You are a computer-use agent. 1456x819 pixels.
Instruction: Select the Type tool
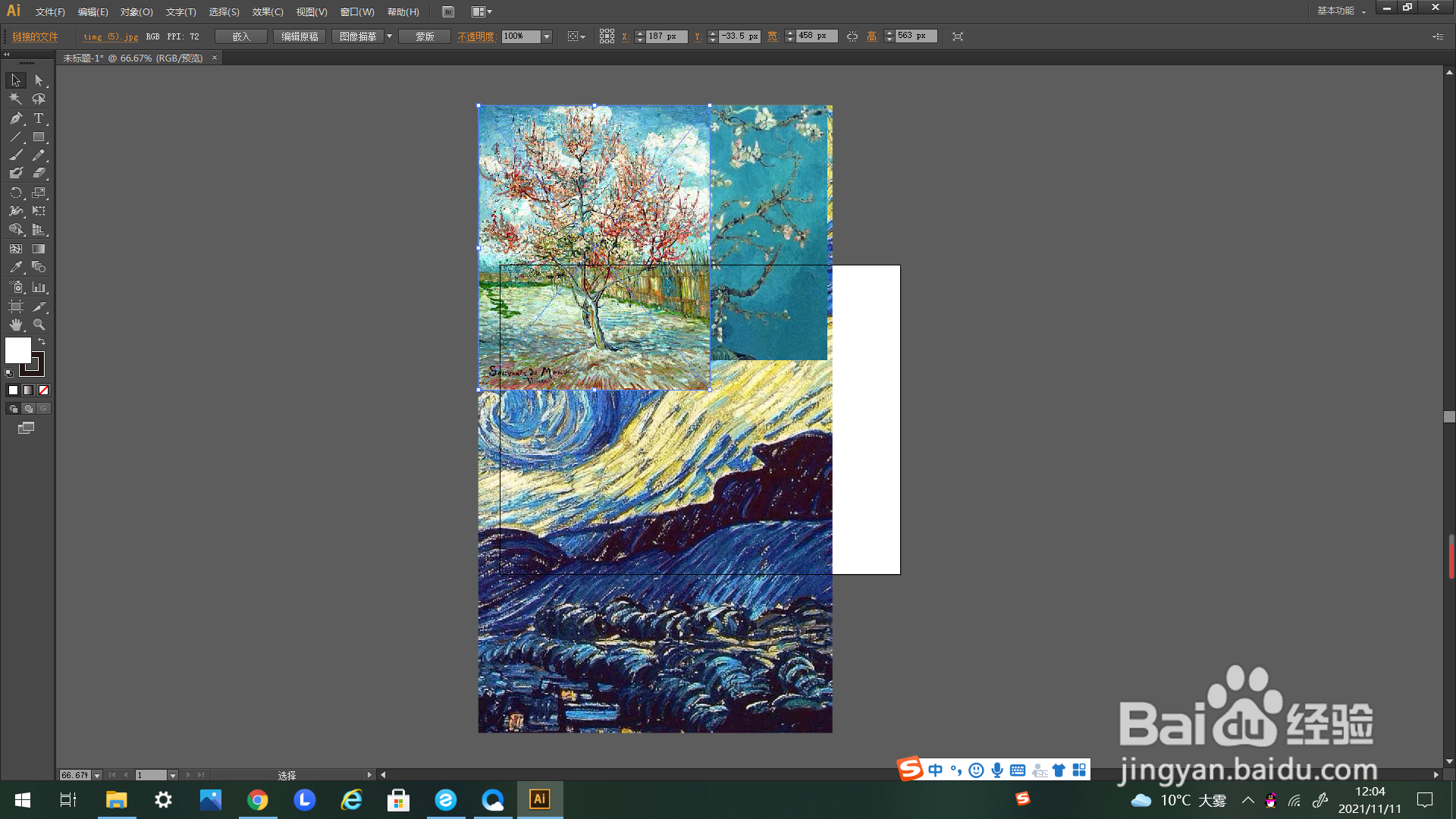tap(39, 118)
